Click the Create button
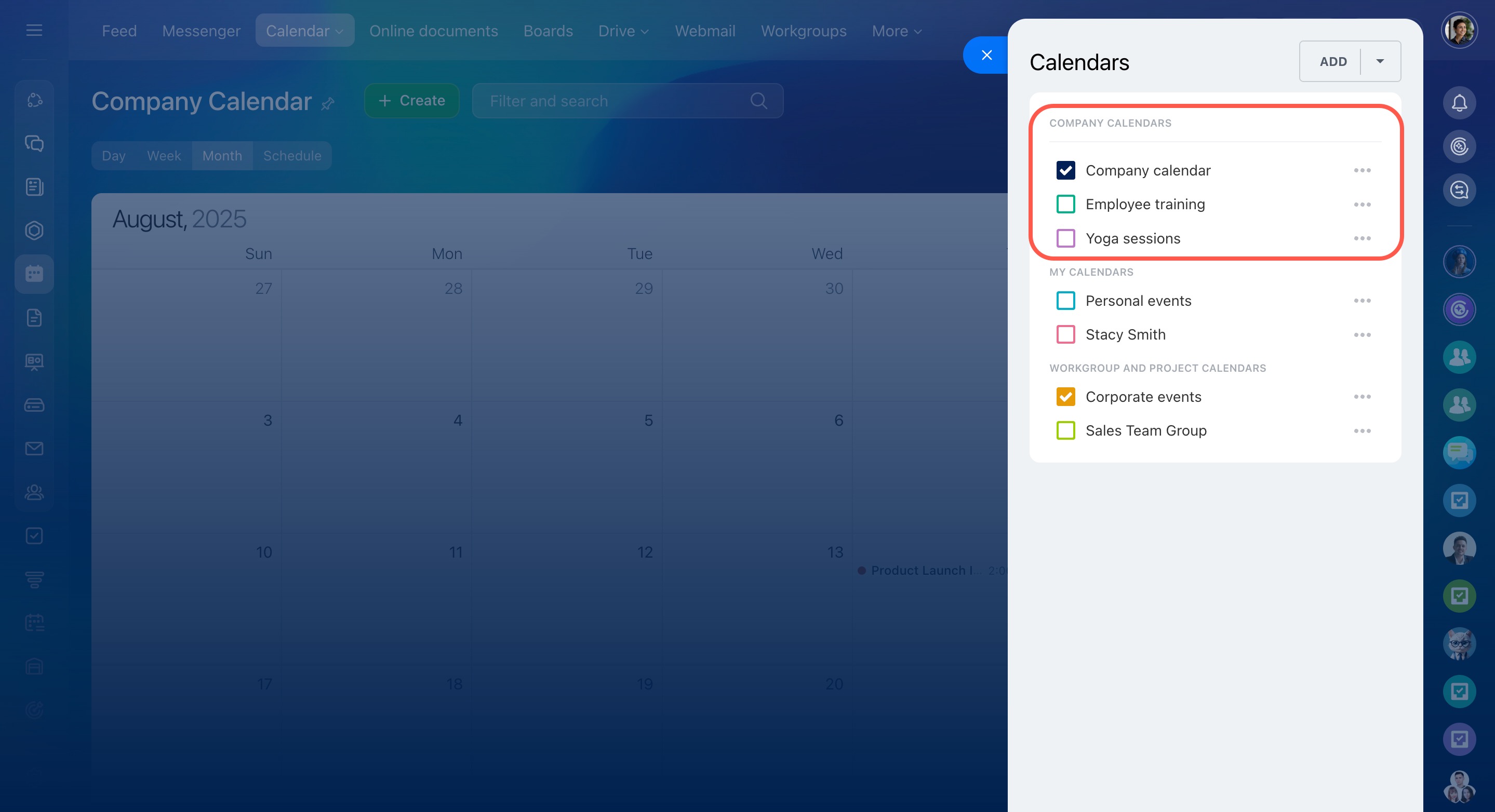The image size is (1495, 812). click(411, 101)
